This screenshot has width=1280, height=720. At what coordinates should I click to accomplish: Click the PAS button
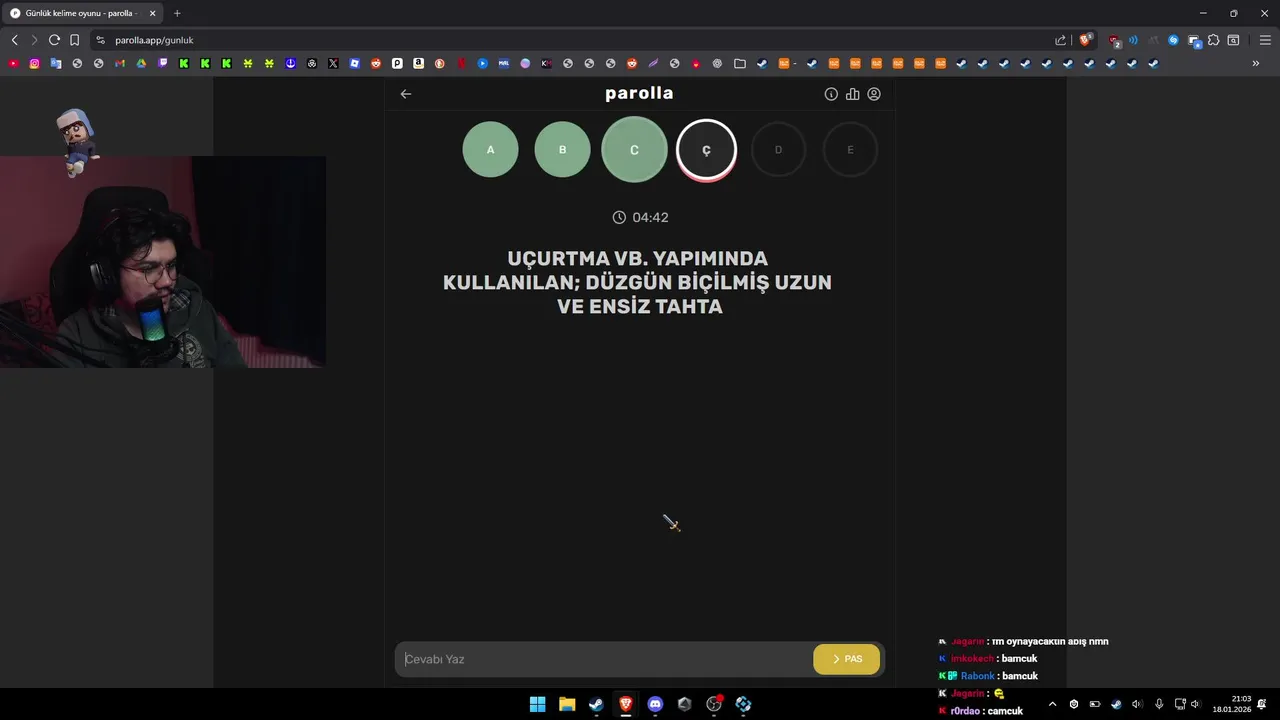pos(846,659)
